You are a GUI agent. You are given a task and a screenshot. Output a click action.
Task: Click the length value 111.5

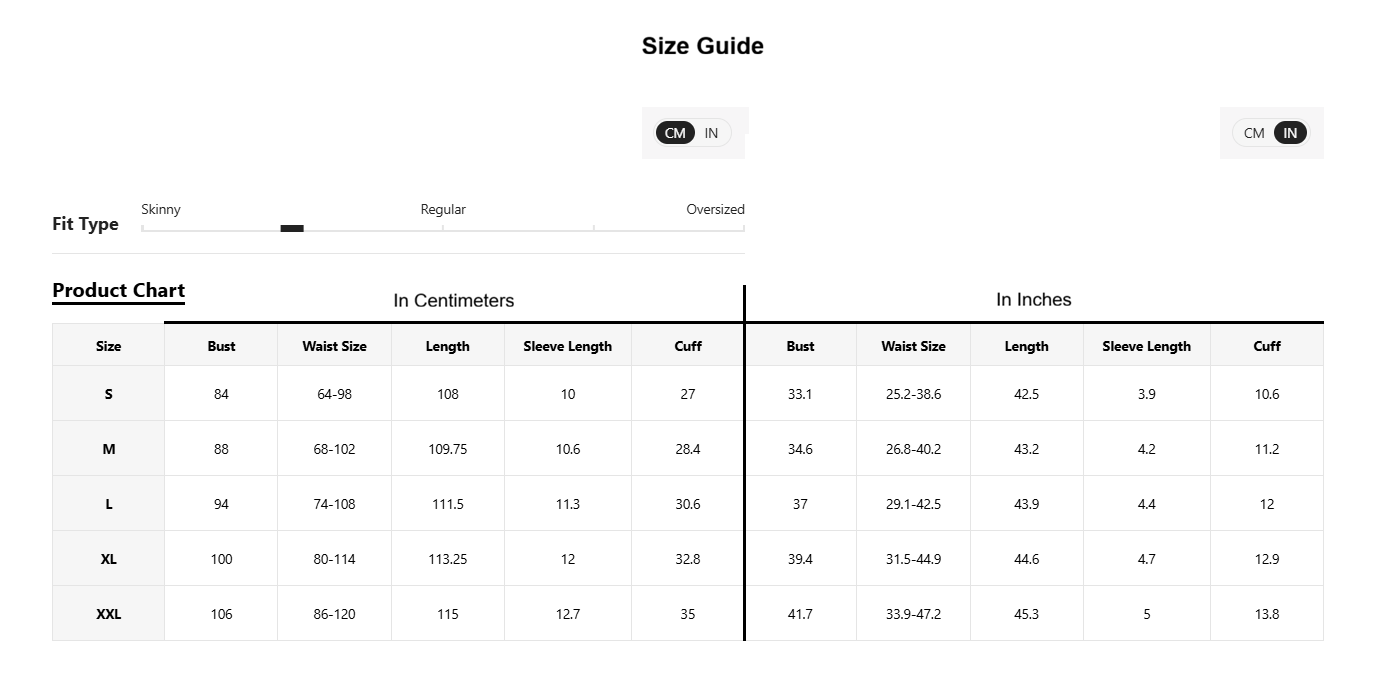447,504
